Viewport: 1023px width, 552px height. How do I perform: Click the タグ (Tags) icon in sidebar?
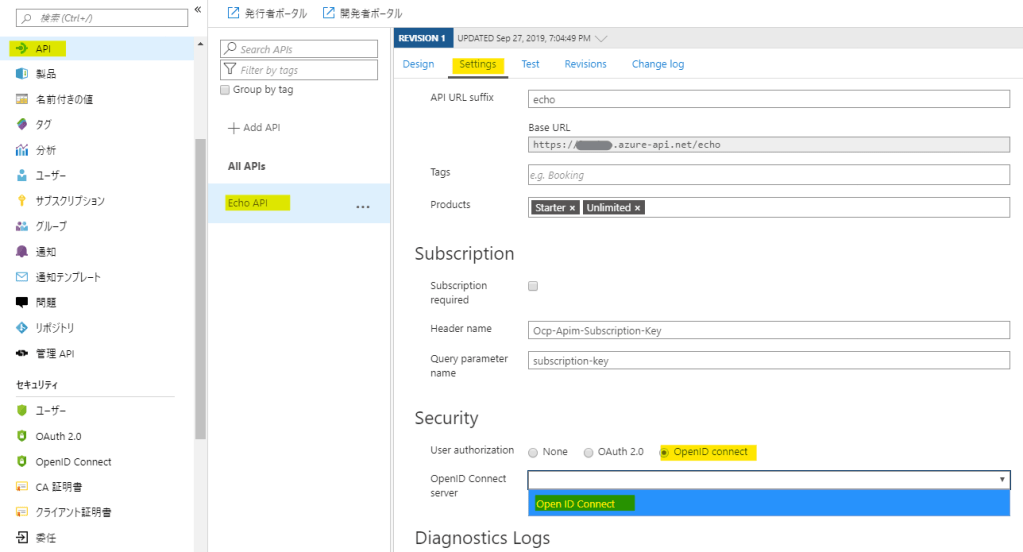point(21,125)
